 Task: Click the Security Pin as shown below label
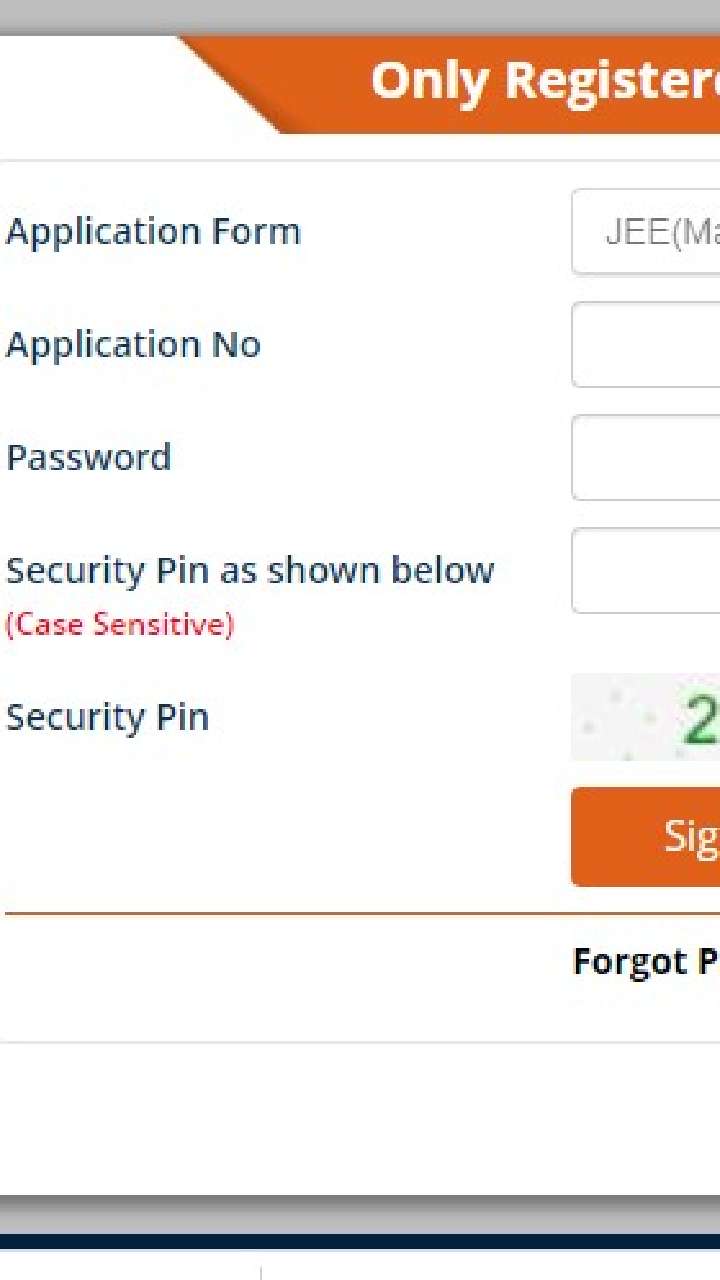pyautogui.click(x=250, y=571)
